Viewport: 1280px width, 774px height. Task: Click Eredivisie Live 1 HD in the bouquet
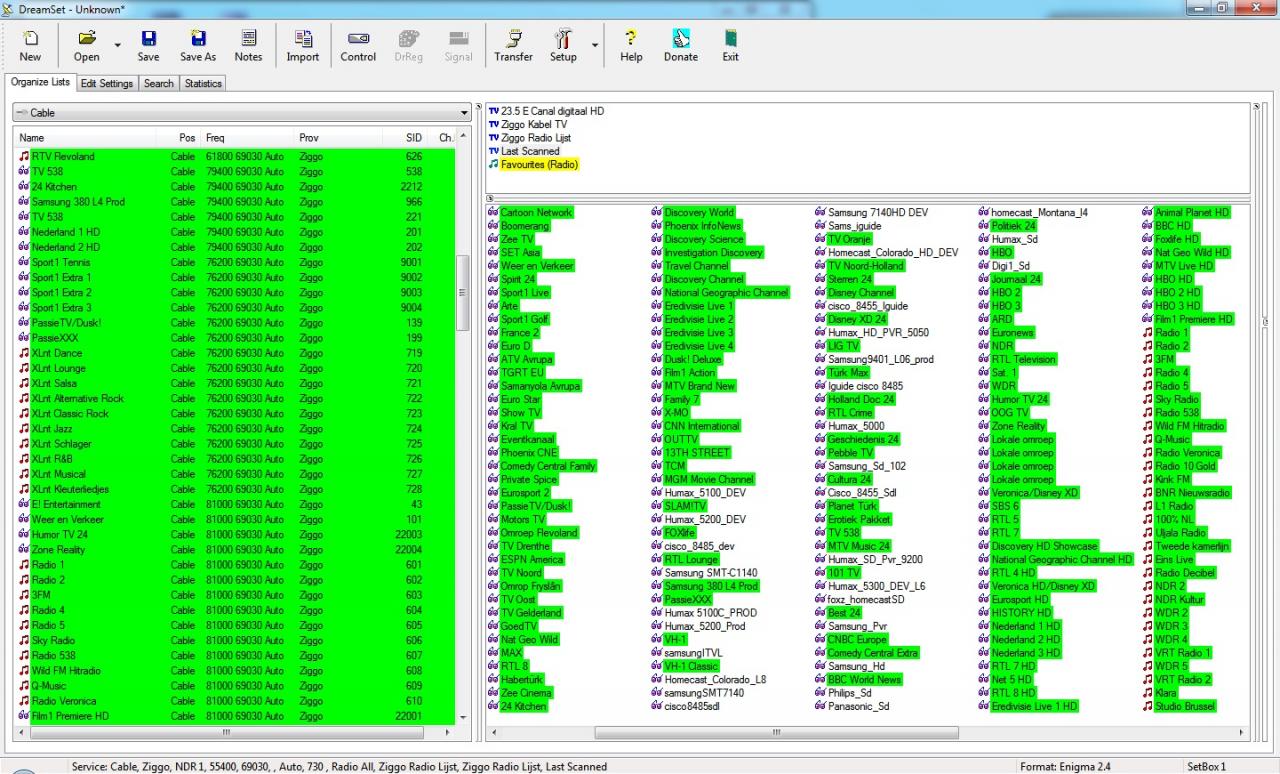click(x=1034, y=706)
